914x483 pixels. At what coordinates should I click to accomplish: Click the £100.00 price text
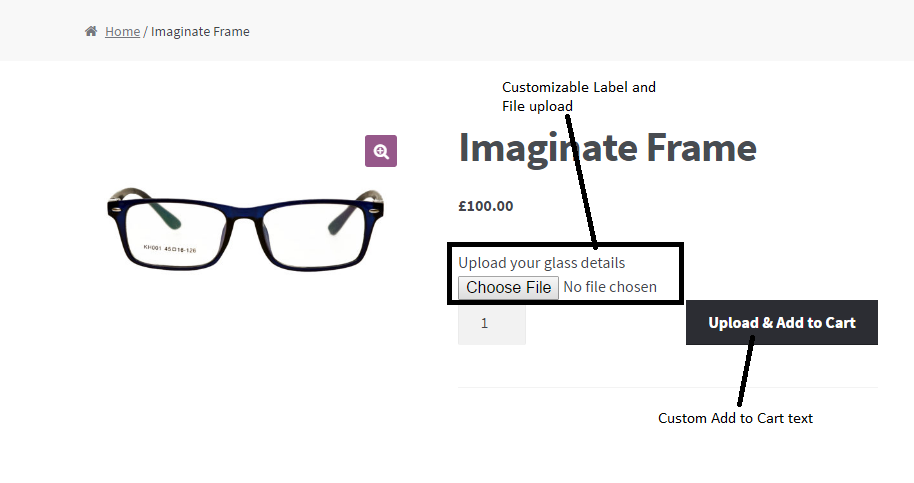tap(486, 206)
